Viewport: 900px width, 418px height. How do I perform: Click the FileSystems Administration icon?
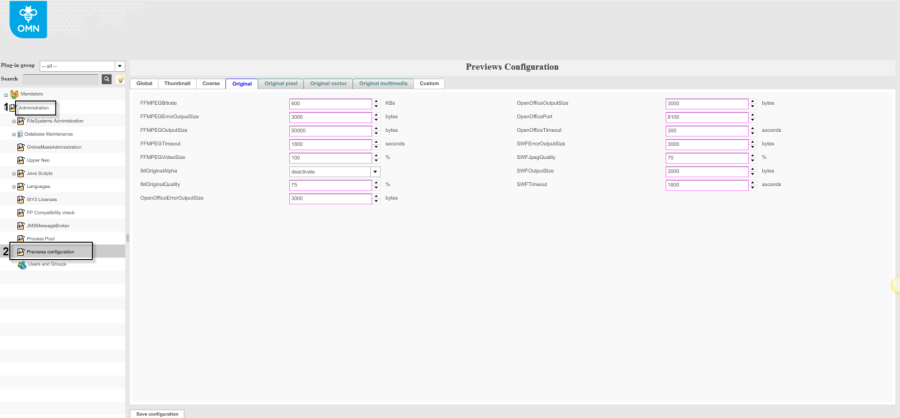point(21,121)
